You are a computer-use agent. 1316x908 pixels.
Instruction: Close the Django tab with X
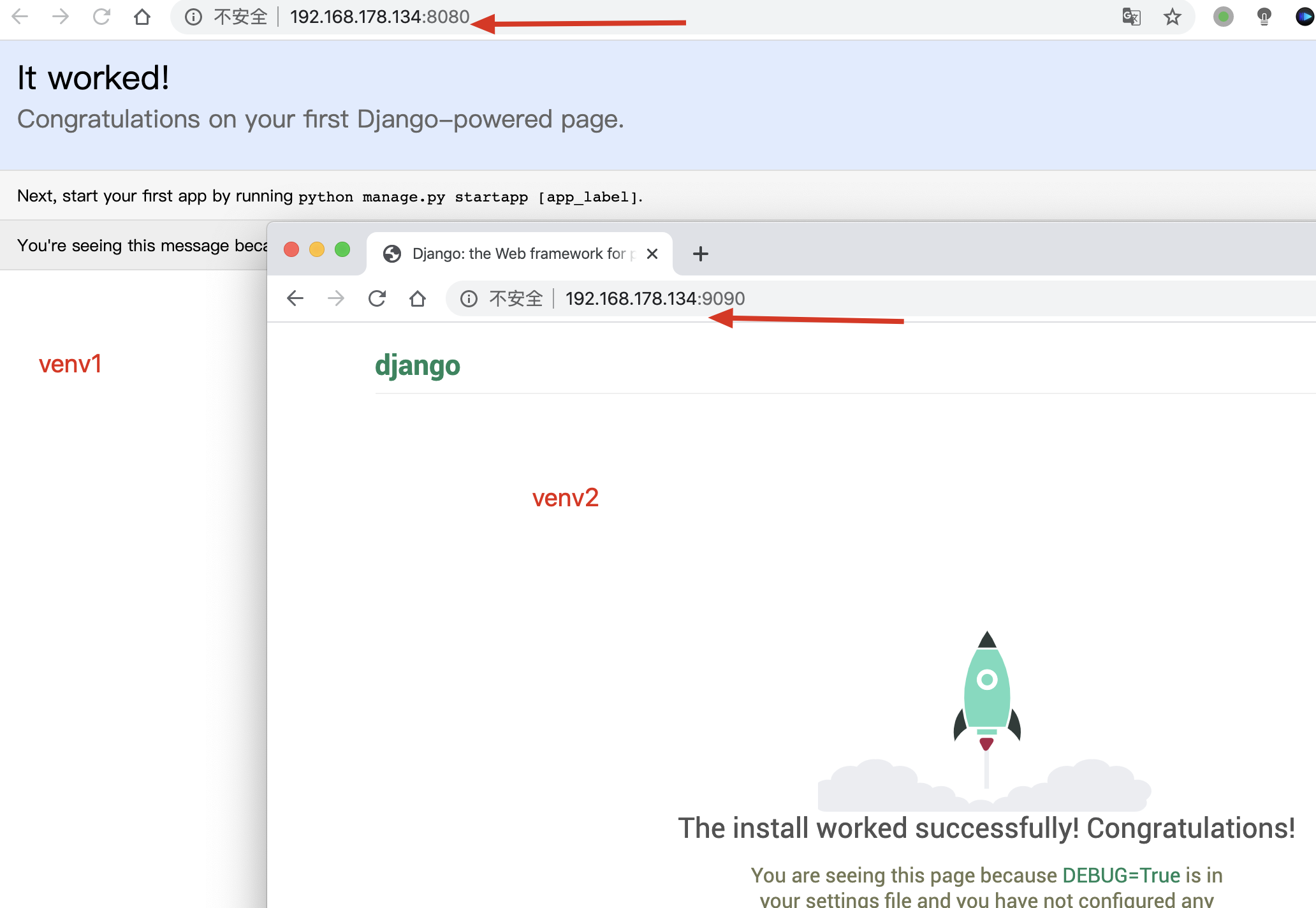(x=652, y=254)
